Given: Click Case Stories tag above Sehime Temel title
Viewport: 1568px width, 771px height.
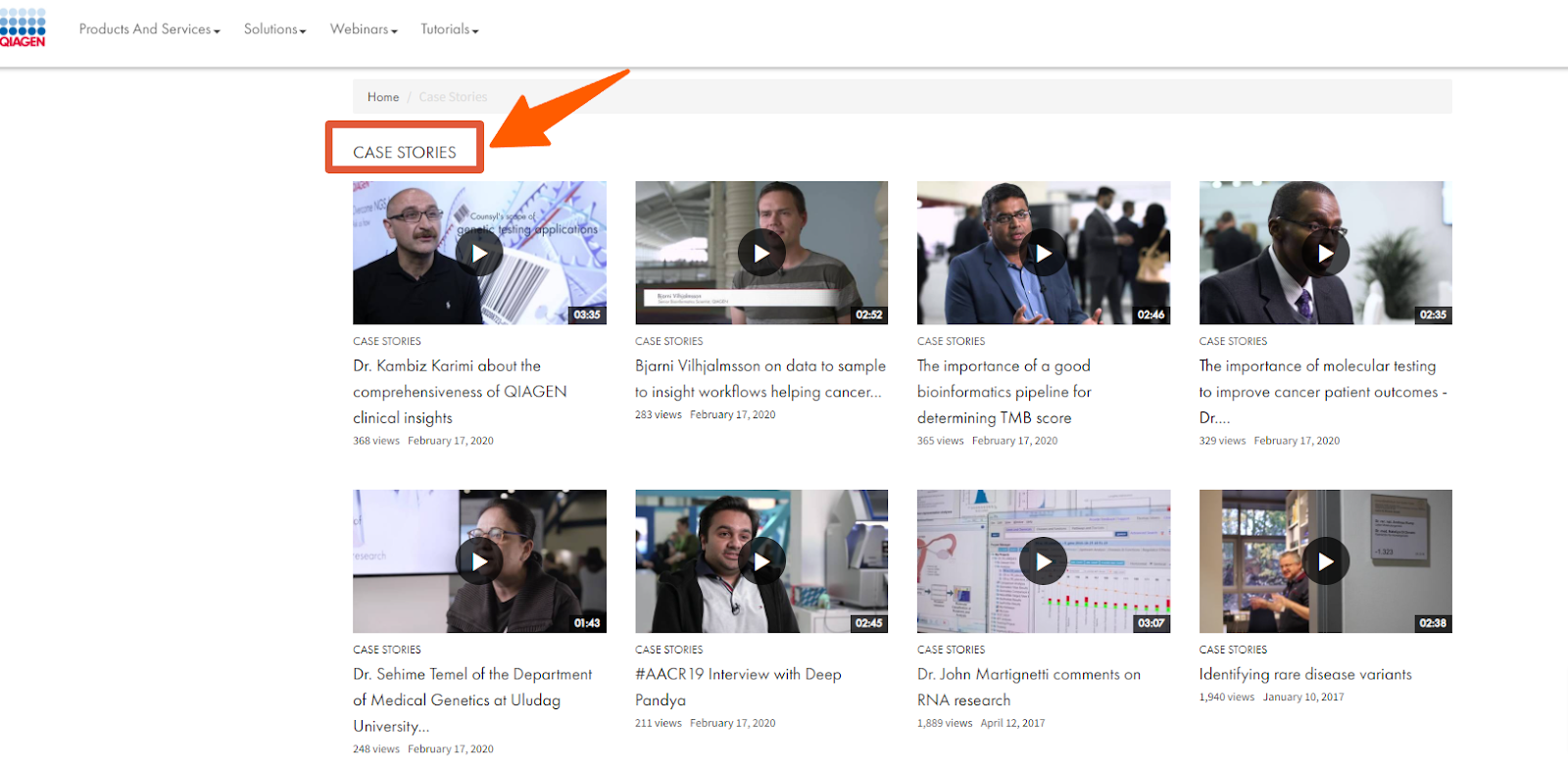Looking at the screenshot, I should pos(387,650).
